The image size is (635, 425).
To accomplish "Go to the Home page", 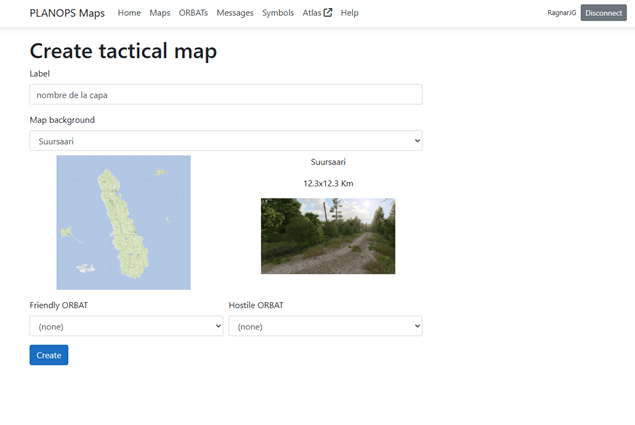I will pyautogui.click(x=129, y=13).
